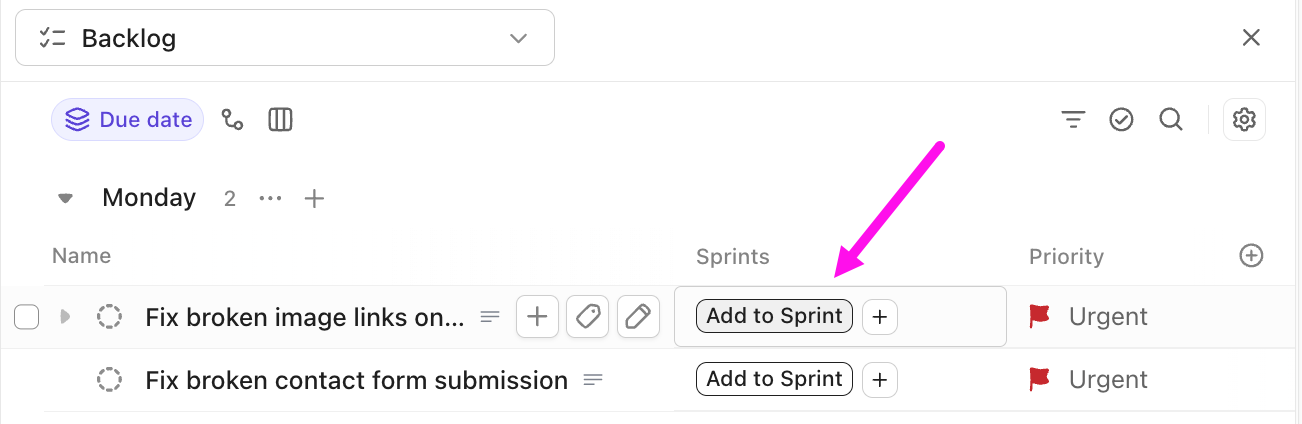Rename the Fix broken image links task
Screen dimensions: 1302x424
click(x=638, y=317)
